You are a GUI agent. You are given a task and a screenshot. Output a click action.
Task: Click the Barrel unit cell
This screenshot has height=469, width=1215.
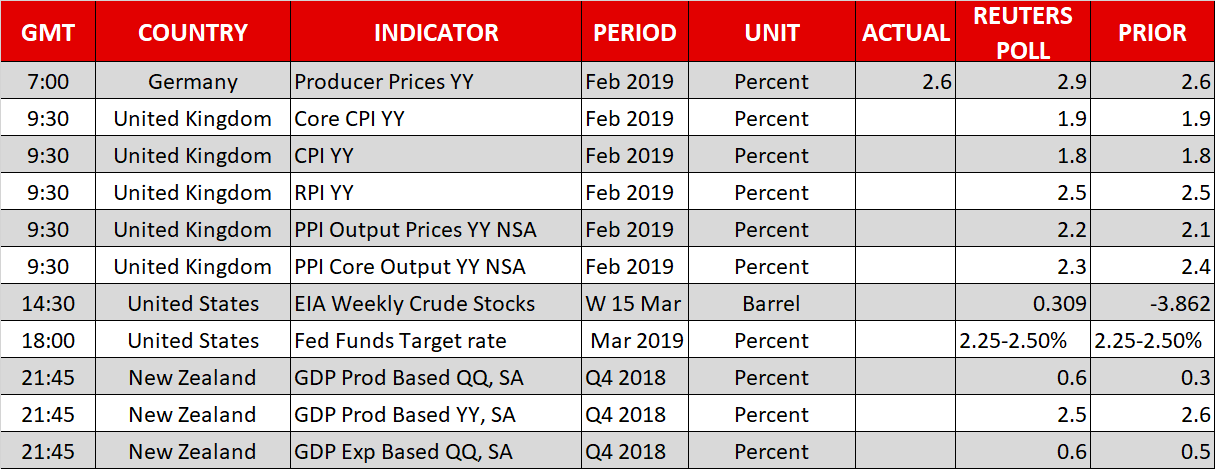(771, 304)
